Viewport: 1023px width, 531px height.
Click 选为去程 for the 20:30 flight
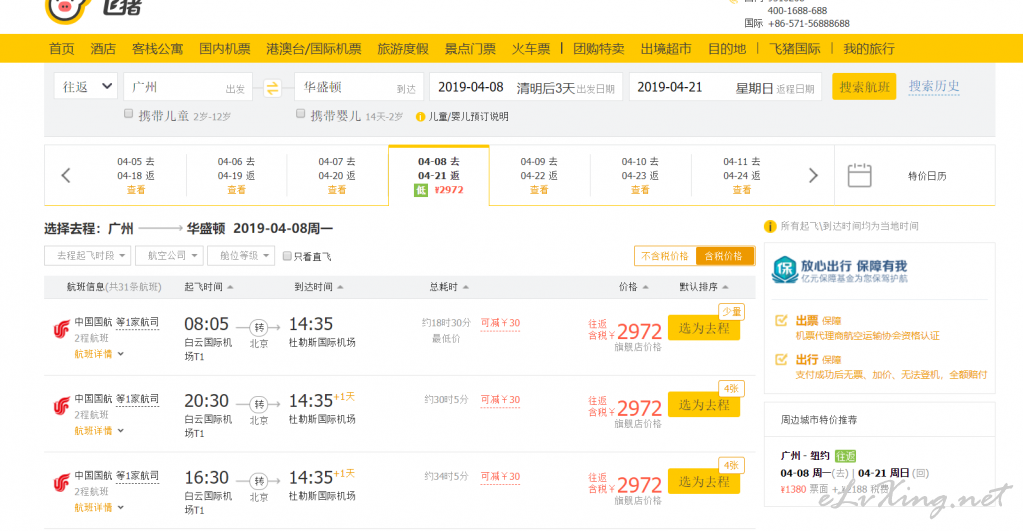tap(704, 405)
